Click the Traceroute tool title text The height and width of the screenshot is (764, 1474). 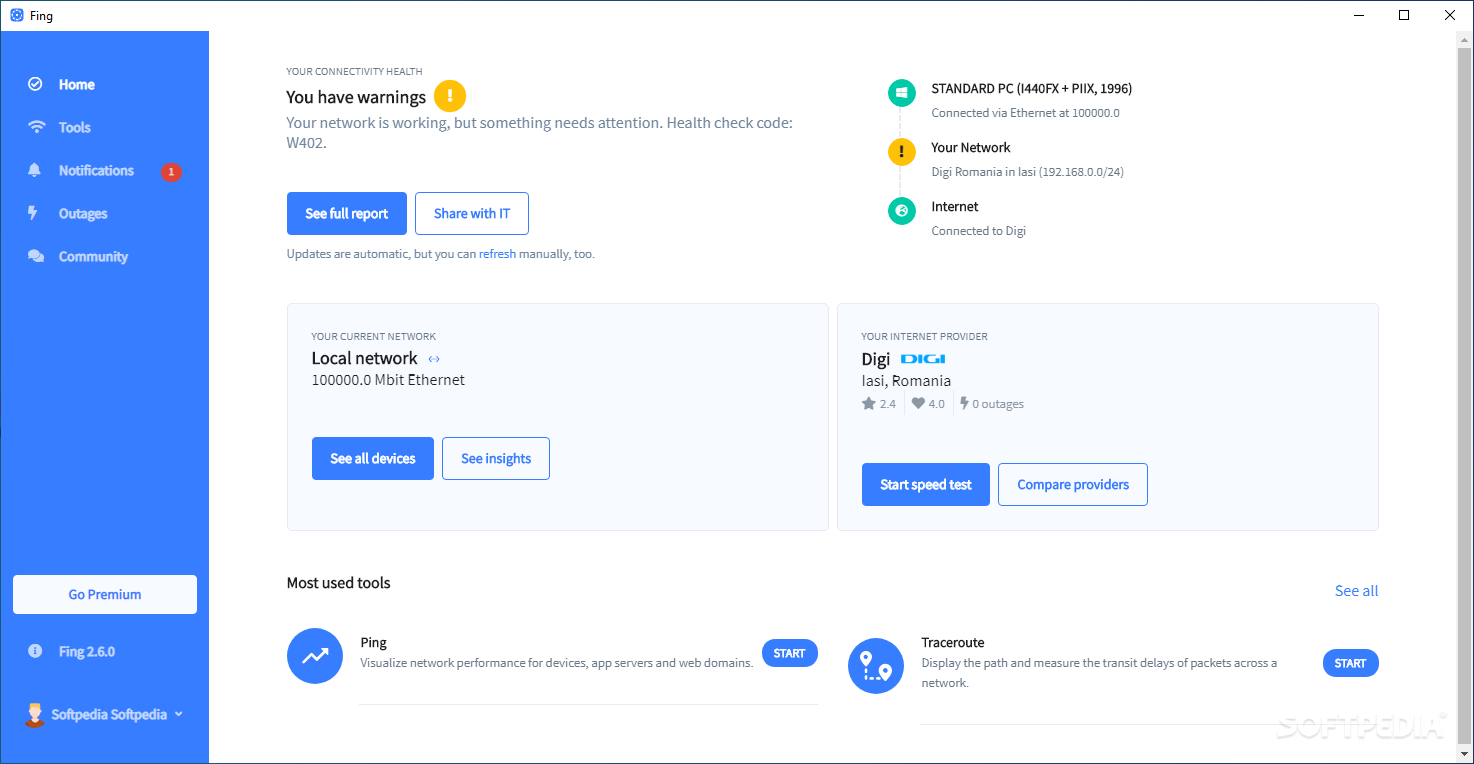(x=953, y=643)
